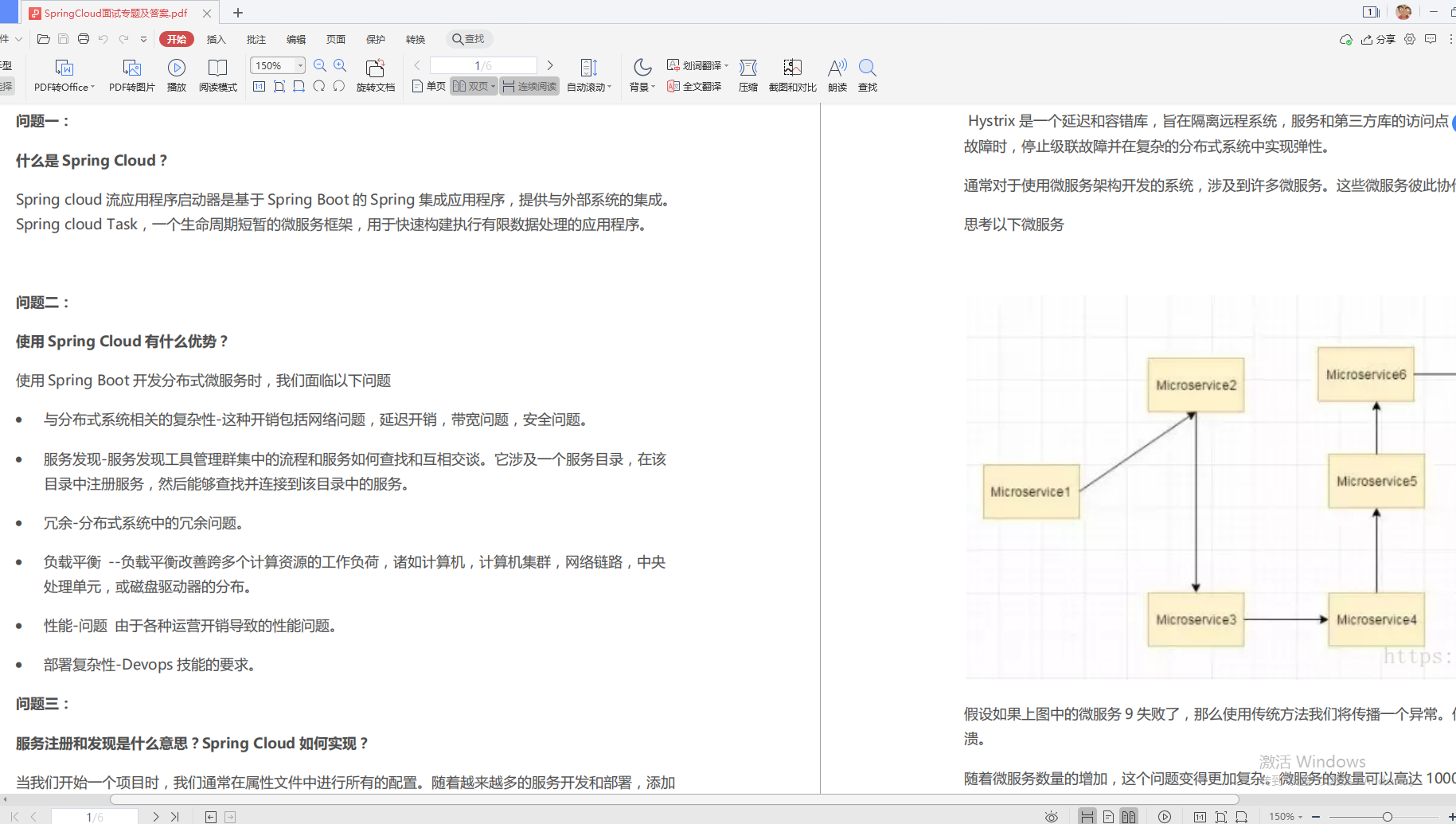Viewport: 1456px width, 824px height.
Task: Open the 保护 ribbon tab
Action: 376,39
